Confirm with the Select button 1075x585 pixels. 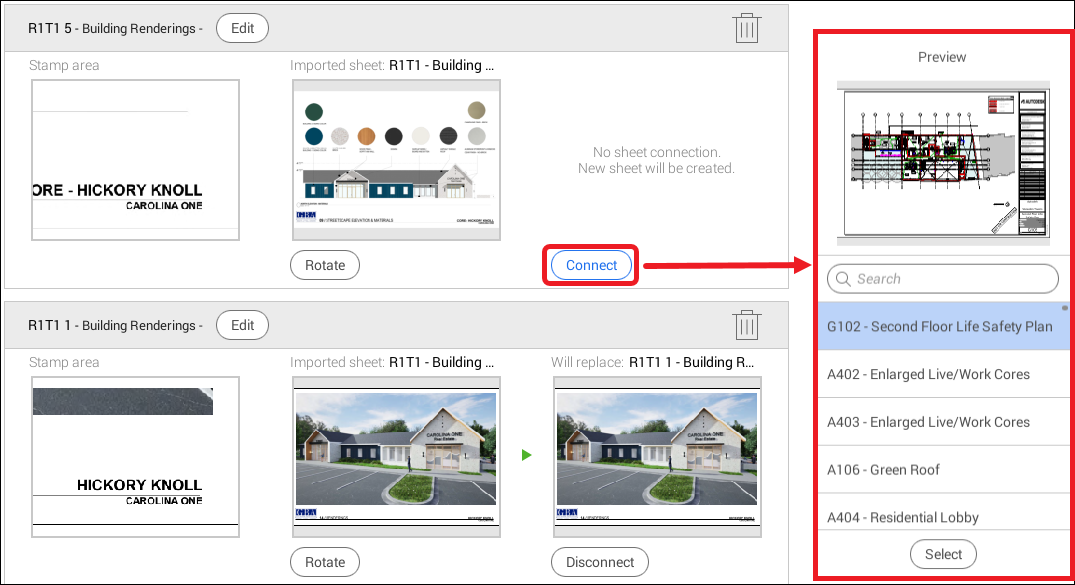[943, 554]
